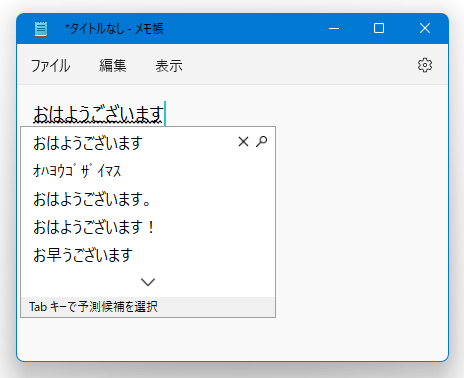Select first candidate おはようございます
The height and width of the screenshot is (378, 464).
point(88,143)
